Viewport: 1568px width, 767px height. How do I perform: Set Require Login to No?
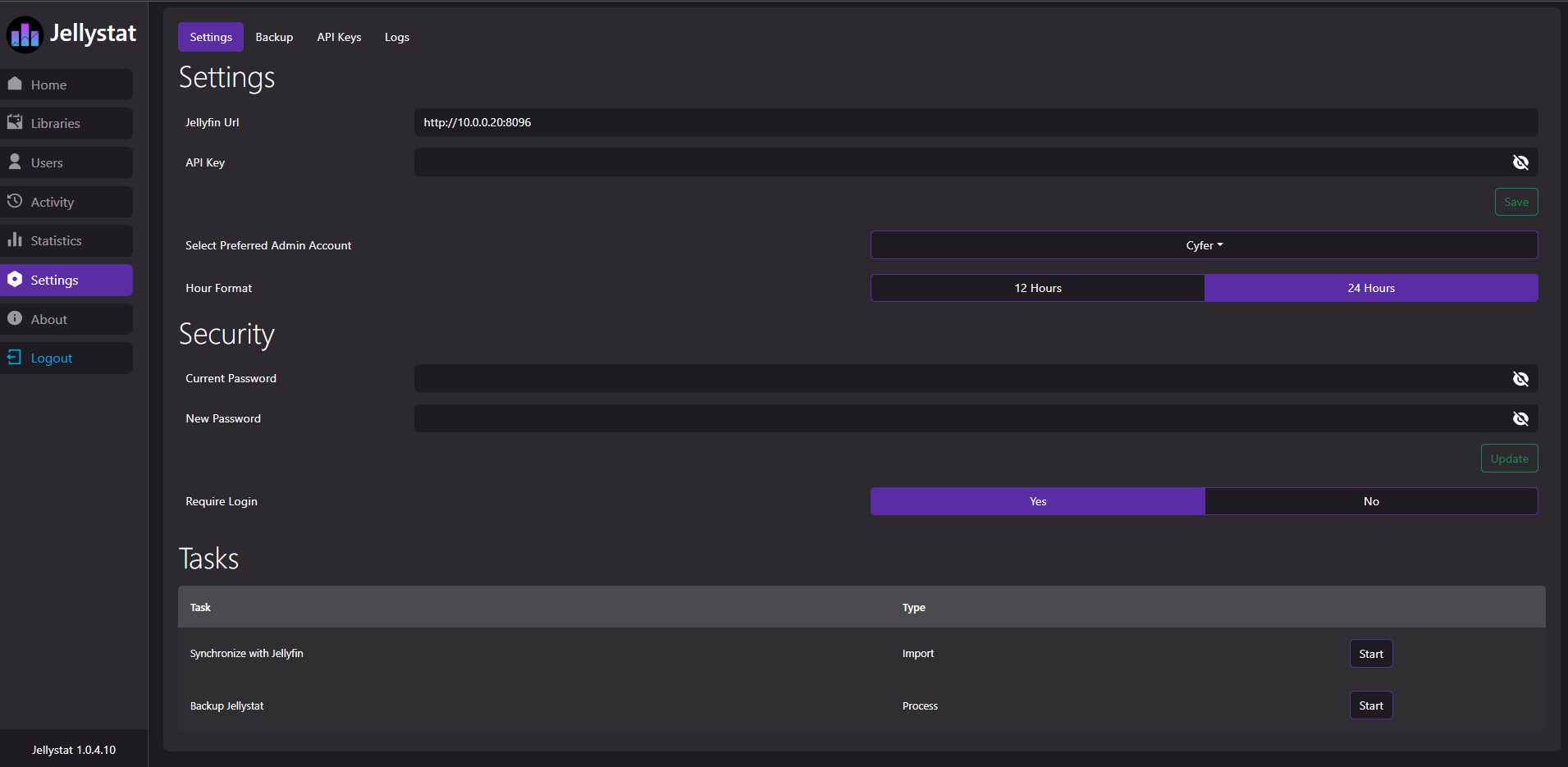coord(1370,501)
